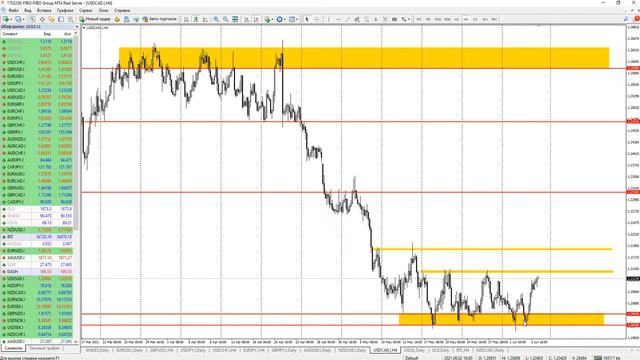Open the indicators list dropdown
Image resolution: width=640 pixels, height=360 pixels.
pyautogui.click(x=269, y=19)
